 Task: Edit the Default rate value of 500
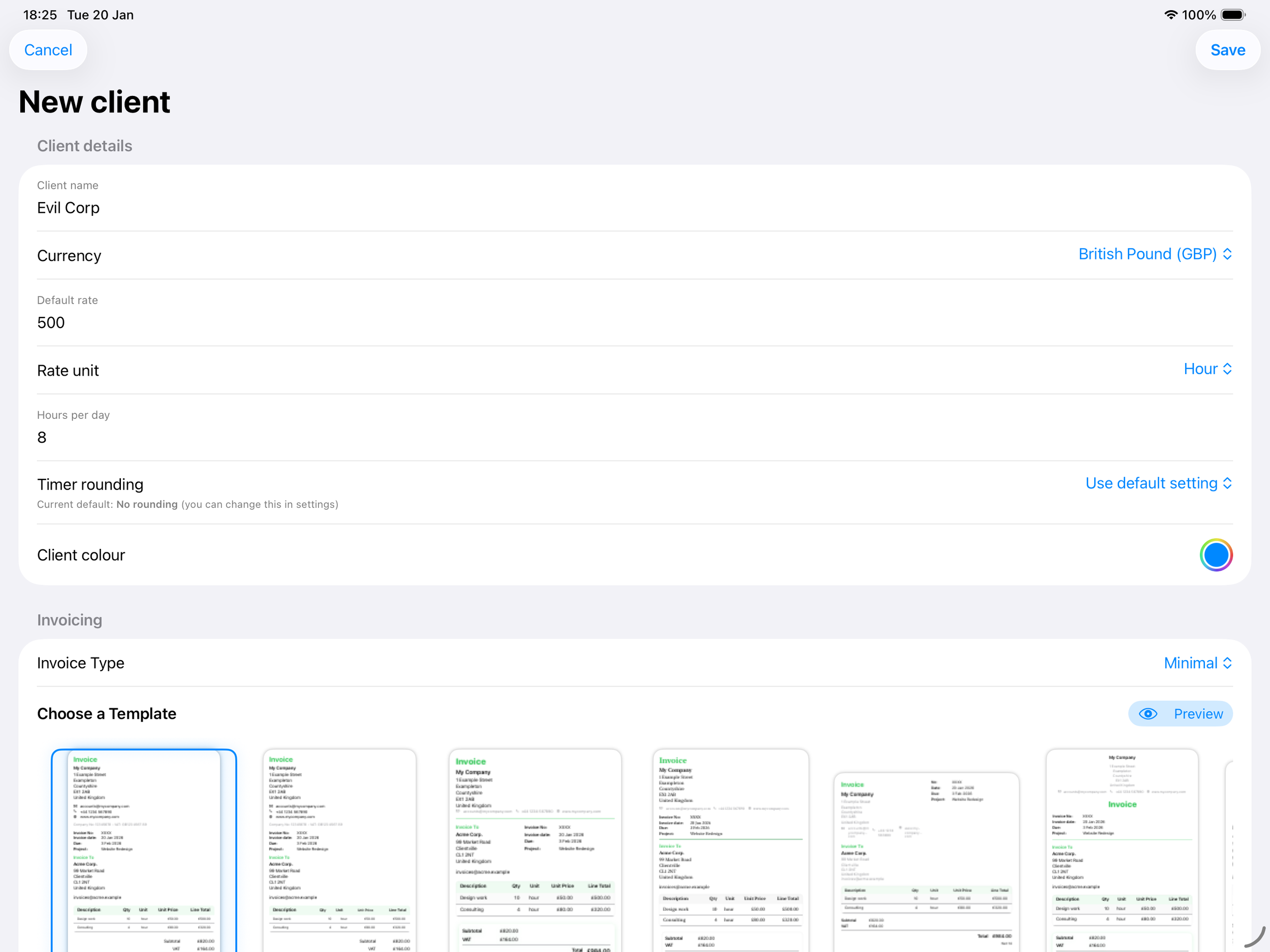point(230,322)
